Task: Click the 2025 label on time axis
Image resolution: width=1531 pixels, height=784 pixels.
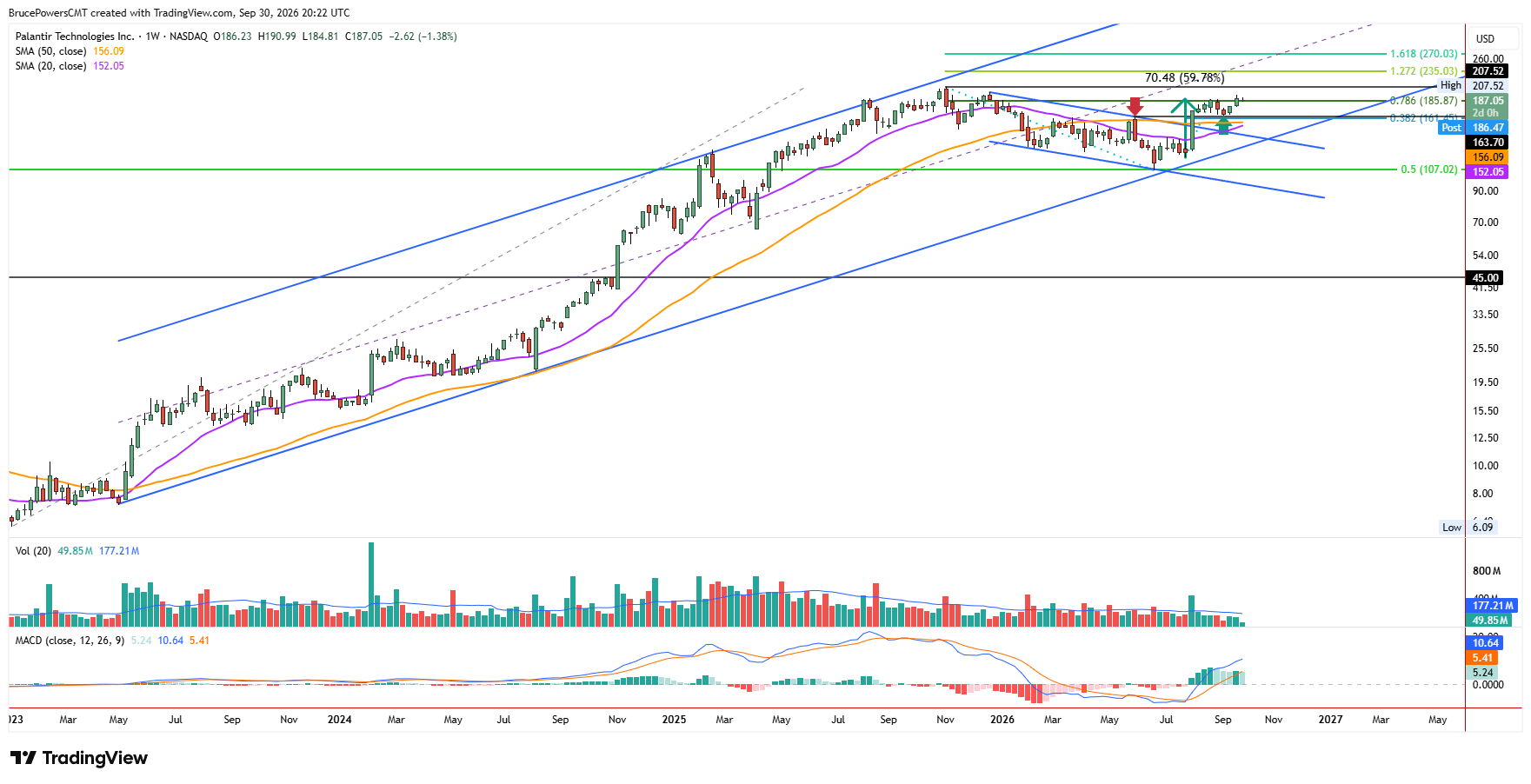Action: click(x=674, y=720)
